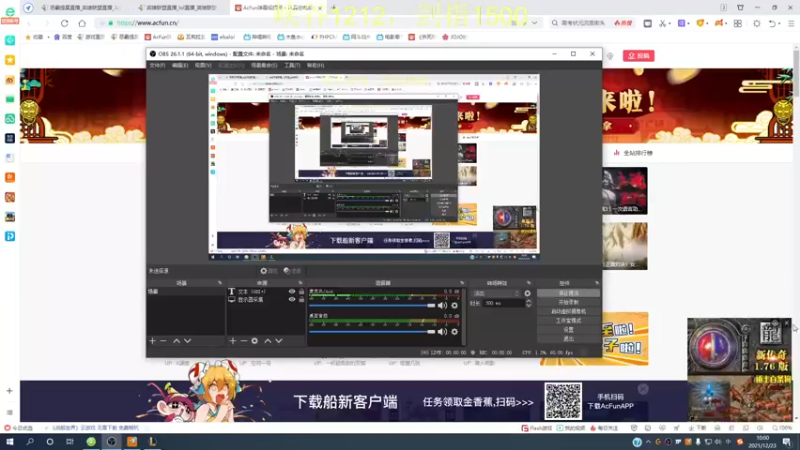Open transition properties gear icon

point(528,293)
